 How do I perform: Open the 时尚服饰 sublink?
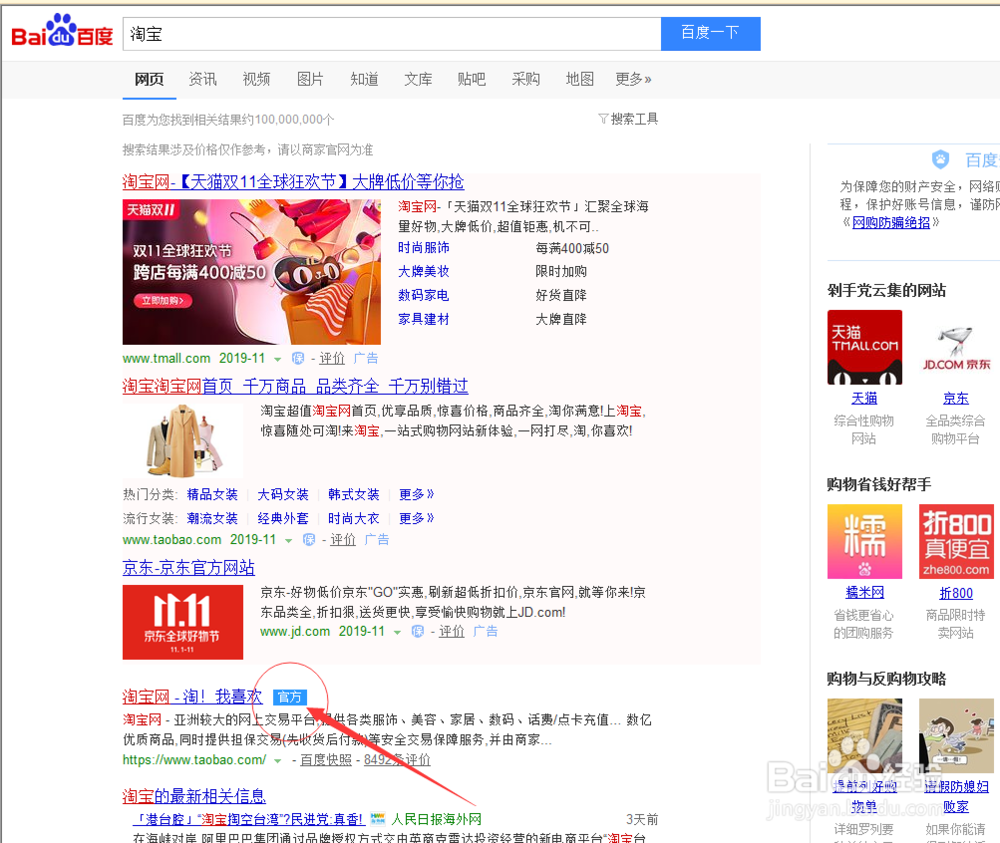click(423, 247)
